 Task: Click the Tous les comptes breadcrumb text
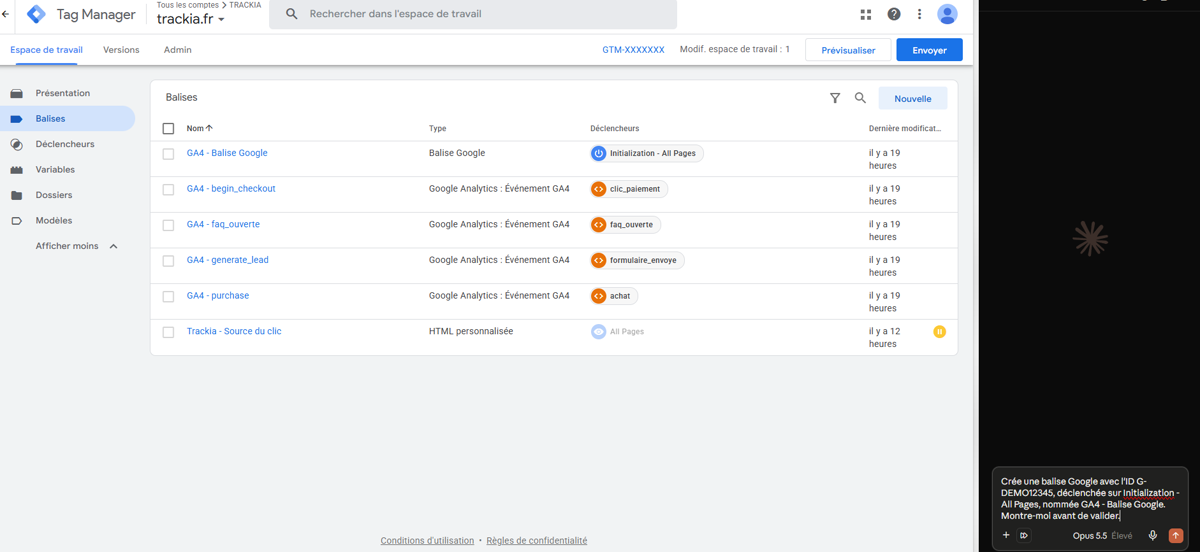(x=190, y=5)
